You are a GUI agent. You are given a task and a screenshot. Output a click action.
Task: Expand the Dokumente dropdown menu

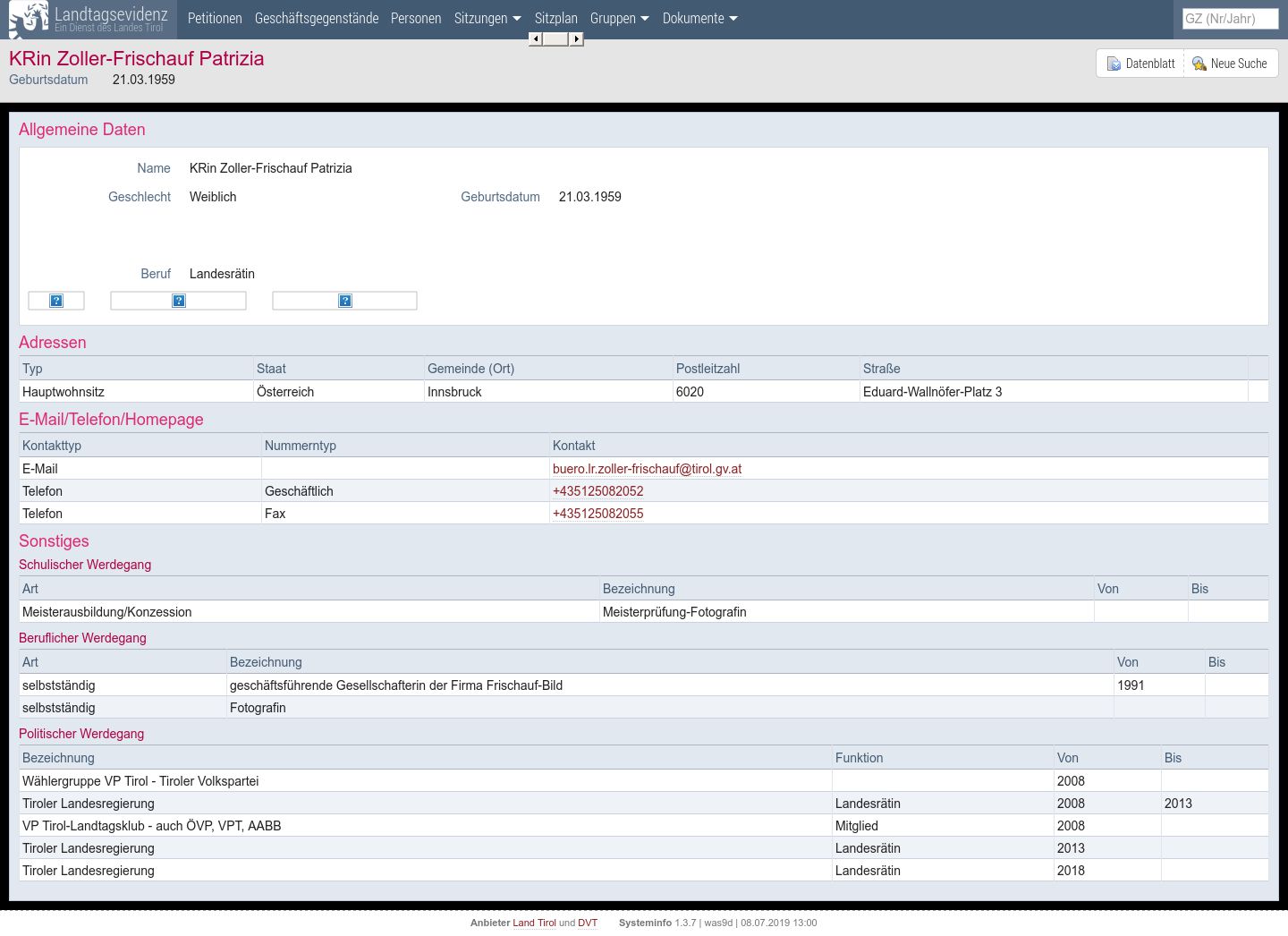tap(700, 19)
